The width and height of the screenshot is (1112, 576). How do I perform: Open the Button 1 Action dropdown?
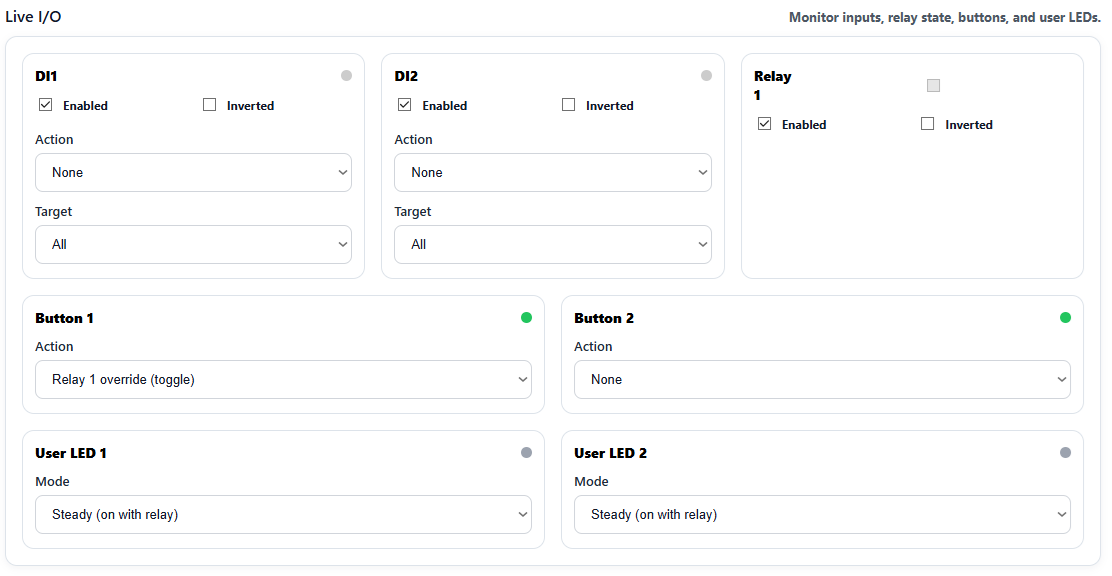[283, 380]
